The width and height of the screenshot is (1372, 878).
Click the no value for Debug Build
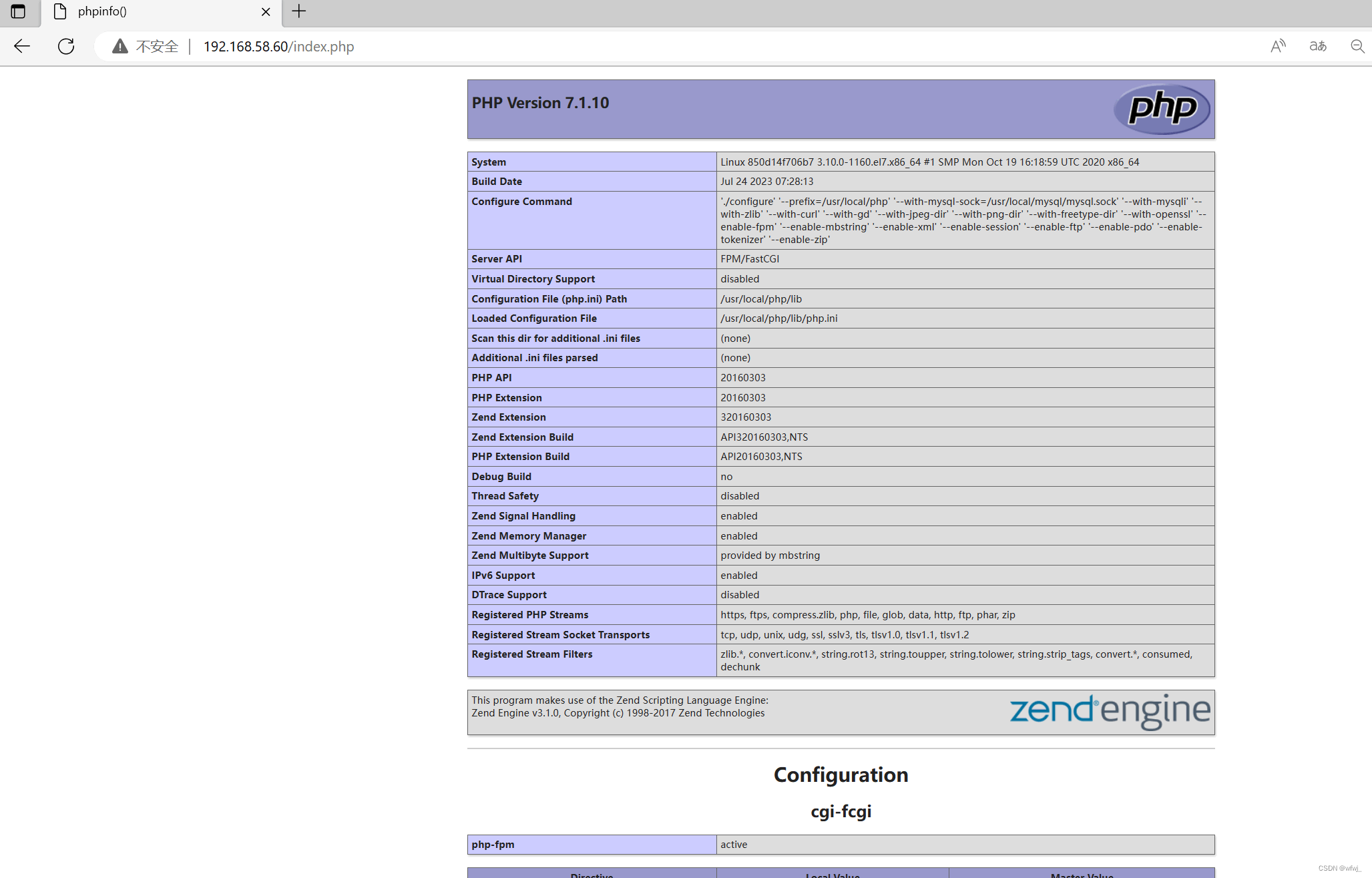point(726,477)
